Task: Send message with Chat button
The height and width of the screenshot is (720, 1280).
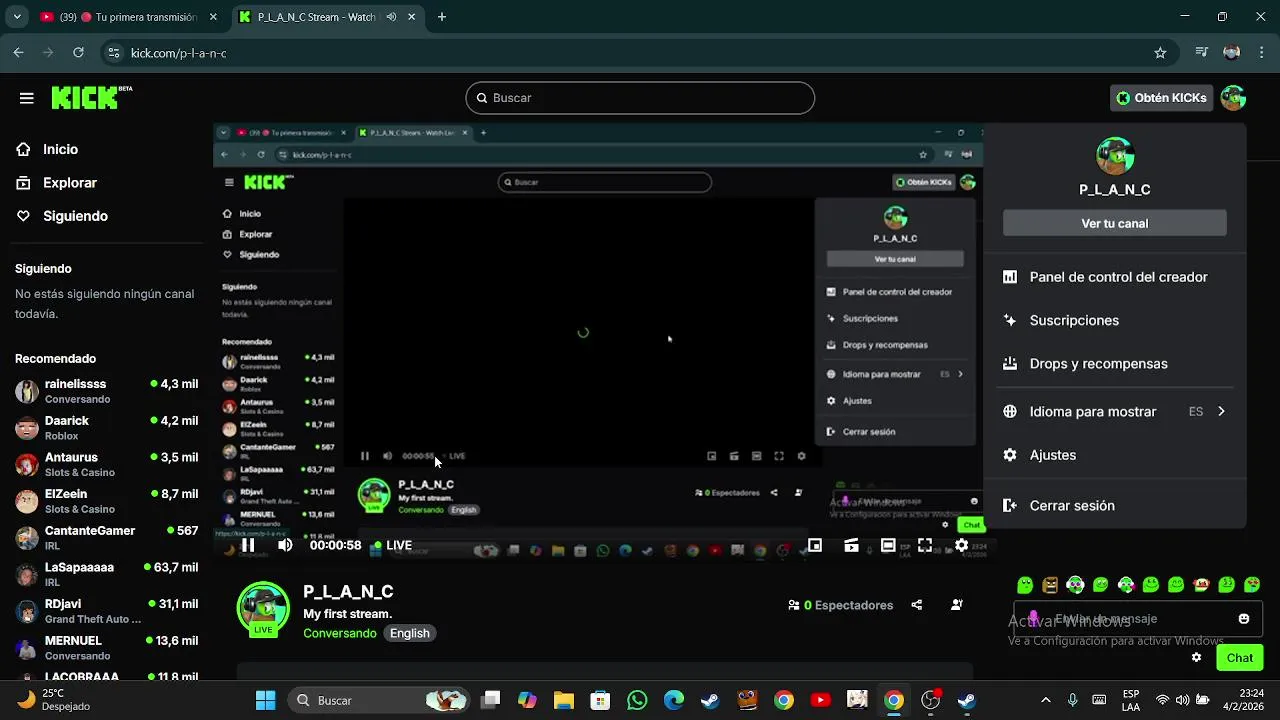Action: (x=1239, y=657)
